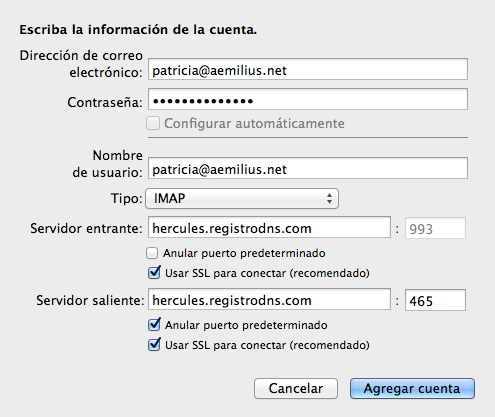Open the Tipo dropdown showing IMAP

coord(242,198)
